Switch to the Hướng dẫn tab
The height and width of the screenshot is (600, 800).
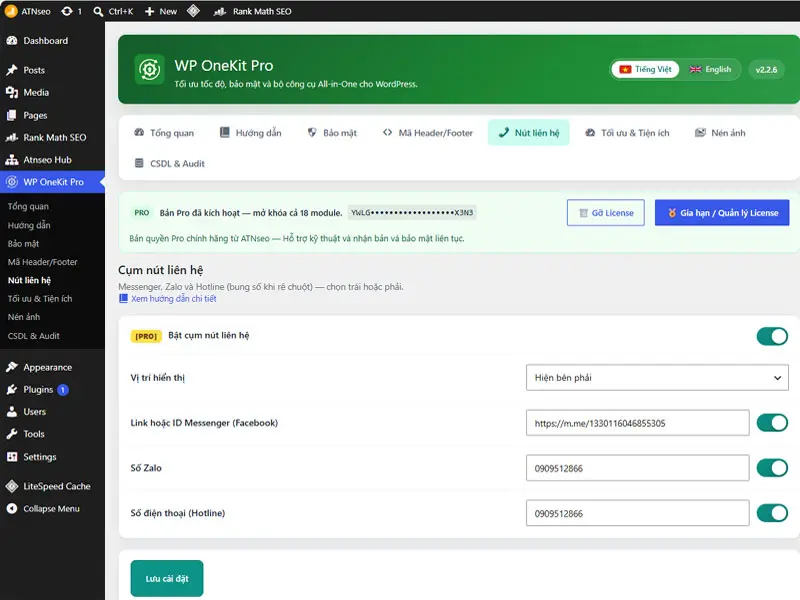pyautogui.click(x=251, y=133)
